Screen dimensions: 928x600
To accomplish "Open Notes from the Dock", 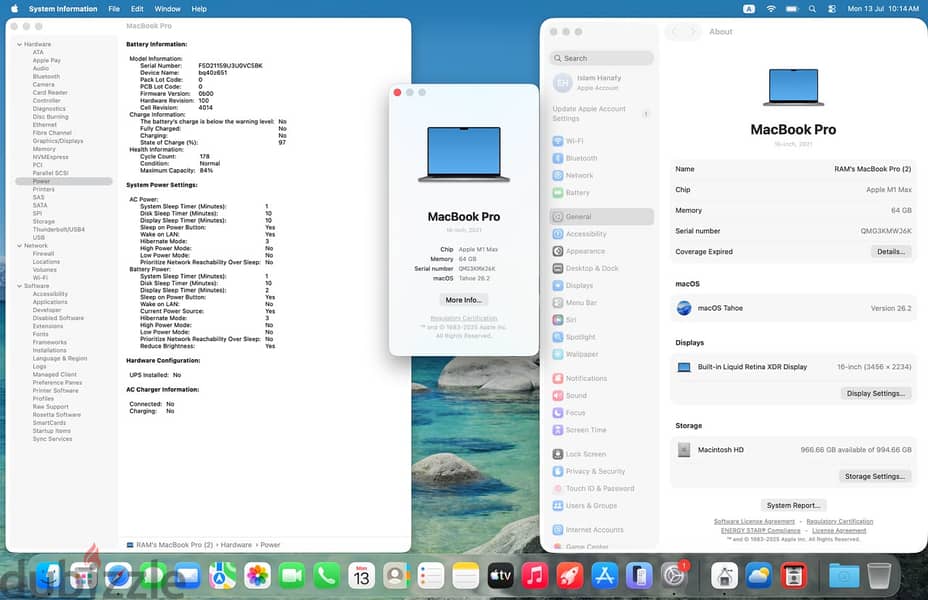I will pyautogui.click(x=465, y=575).
